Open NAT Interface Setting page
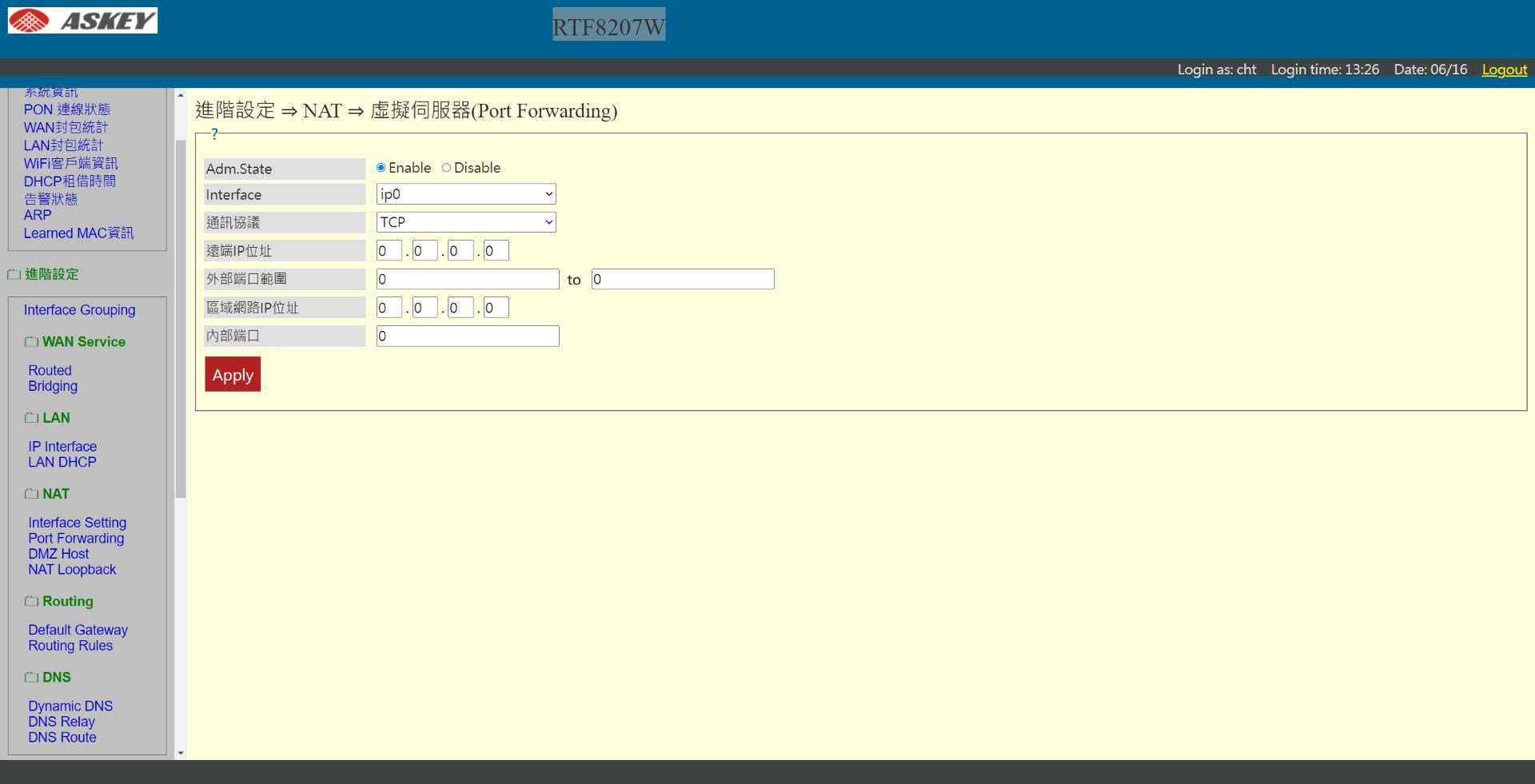This screenshot has width=1535, height=784. [77, 523]
